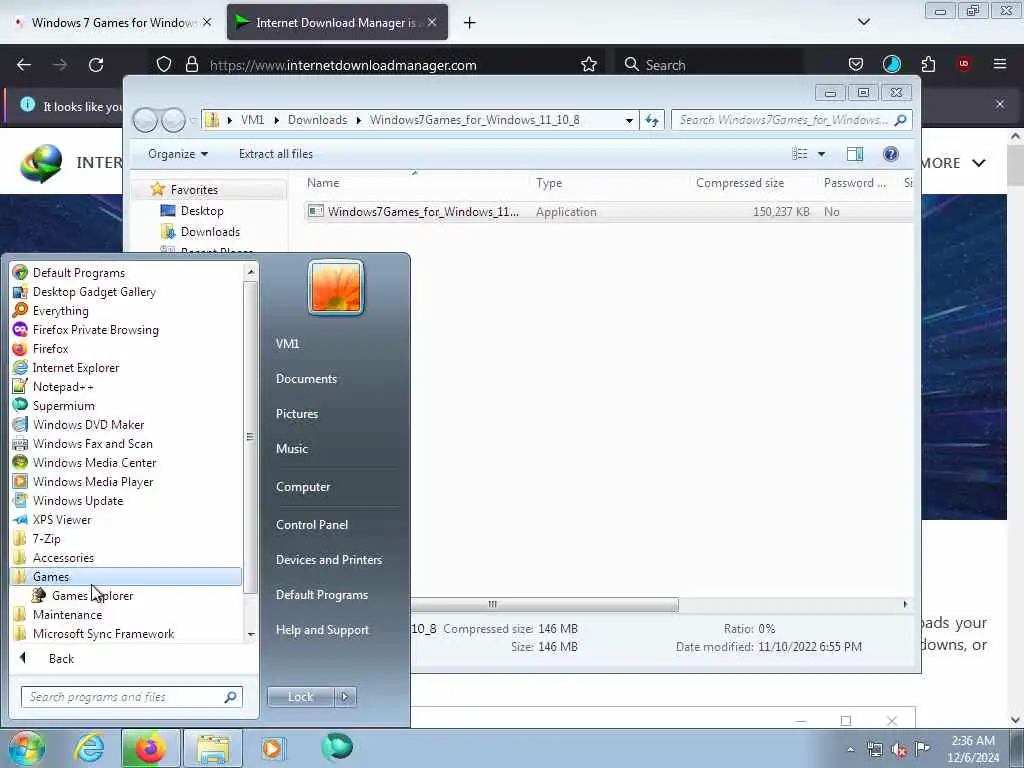
Task: Open Games Explorer under the Games folder
Action: coord(92,596)
